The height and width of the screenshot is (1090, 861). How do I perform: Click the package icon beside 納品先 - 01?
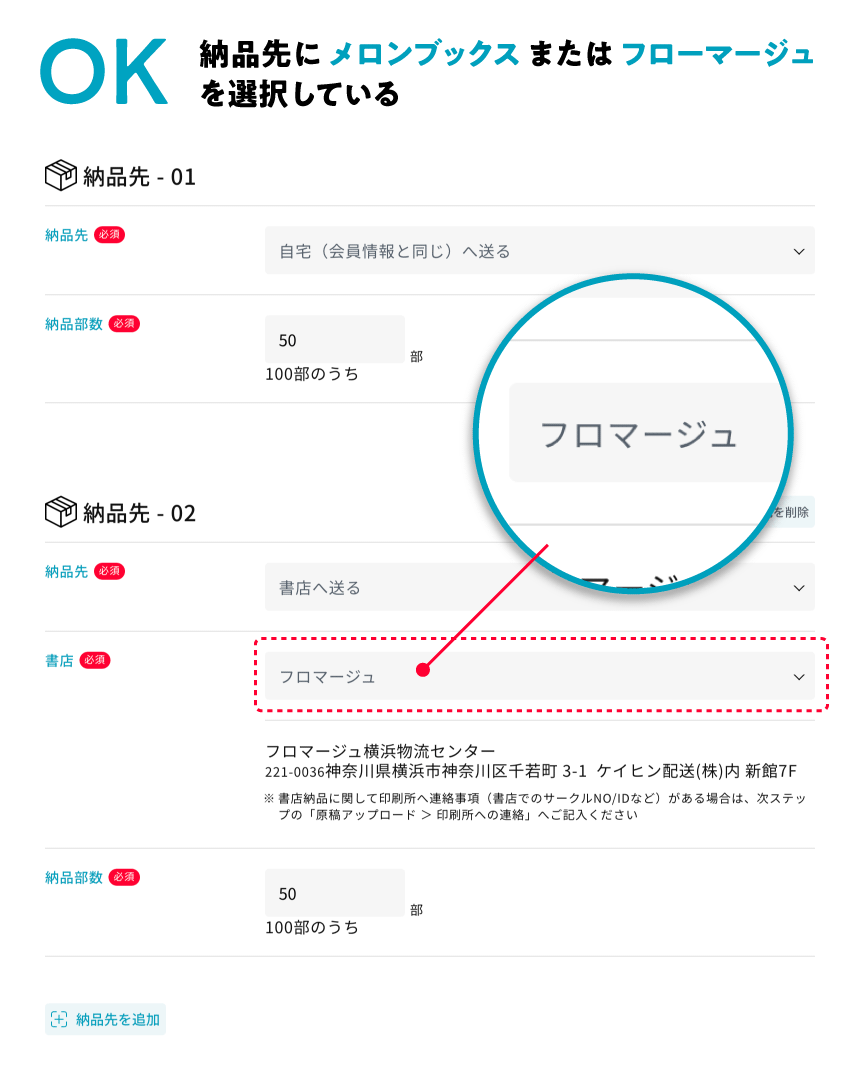(60, 175)
